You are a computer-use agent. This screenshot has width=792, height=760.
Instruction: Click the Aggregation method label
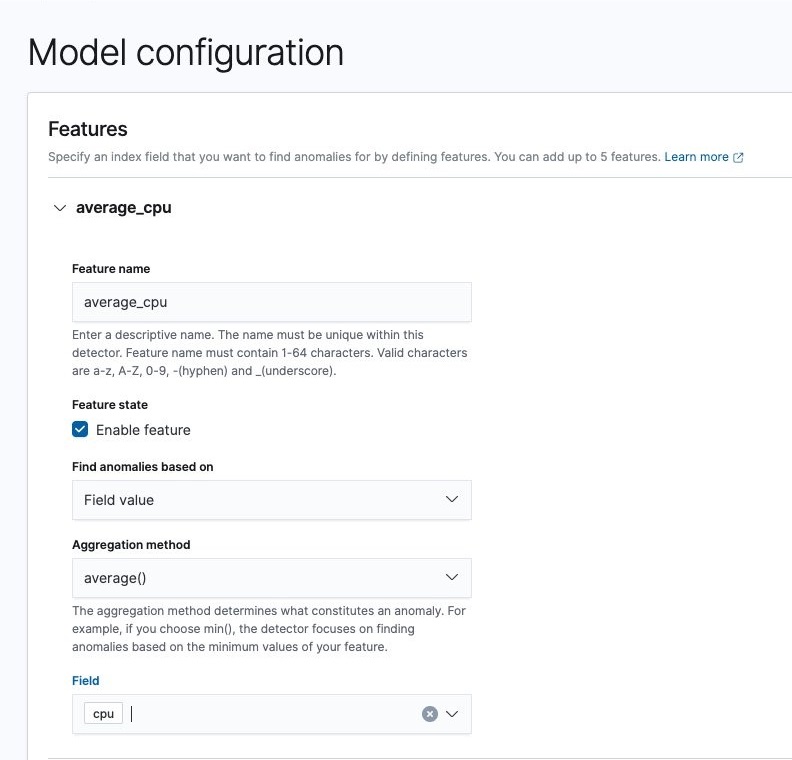click(x=131, y=545)
